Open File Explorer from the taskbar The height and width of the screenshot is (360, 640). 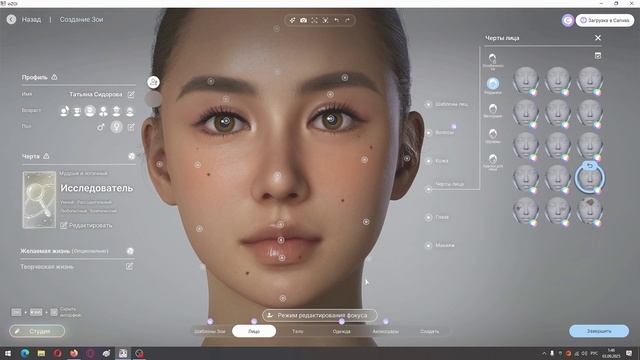41,353
